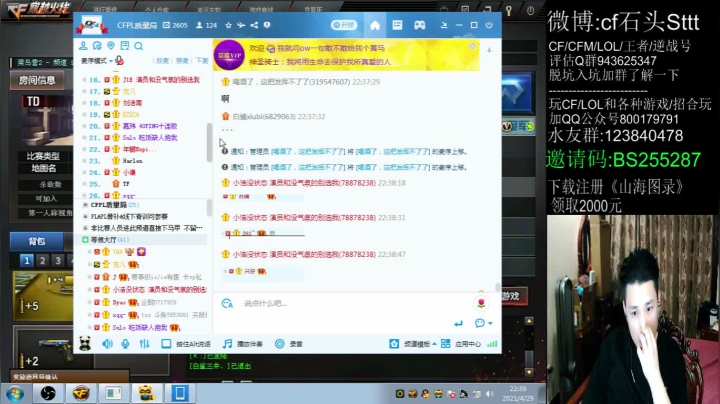Open the audio mixer sliders icon
This screenshot has height=404, width=720.
click(144, 344)
